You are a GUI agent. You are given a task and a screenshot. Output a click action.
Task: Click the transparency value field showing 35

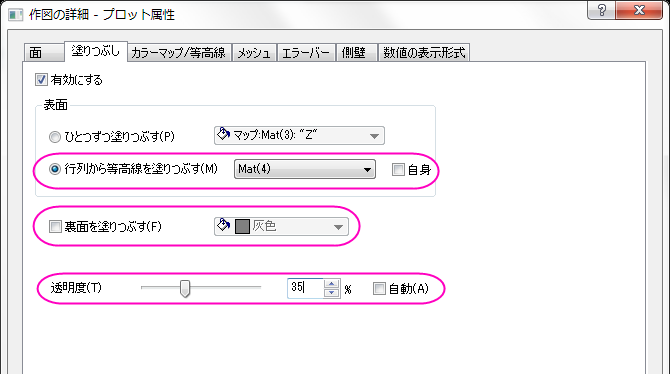click(306, 288)
